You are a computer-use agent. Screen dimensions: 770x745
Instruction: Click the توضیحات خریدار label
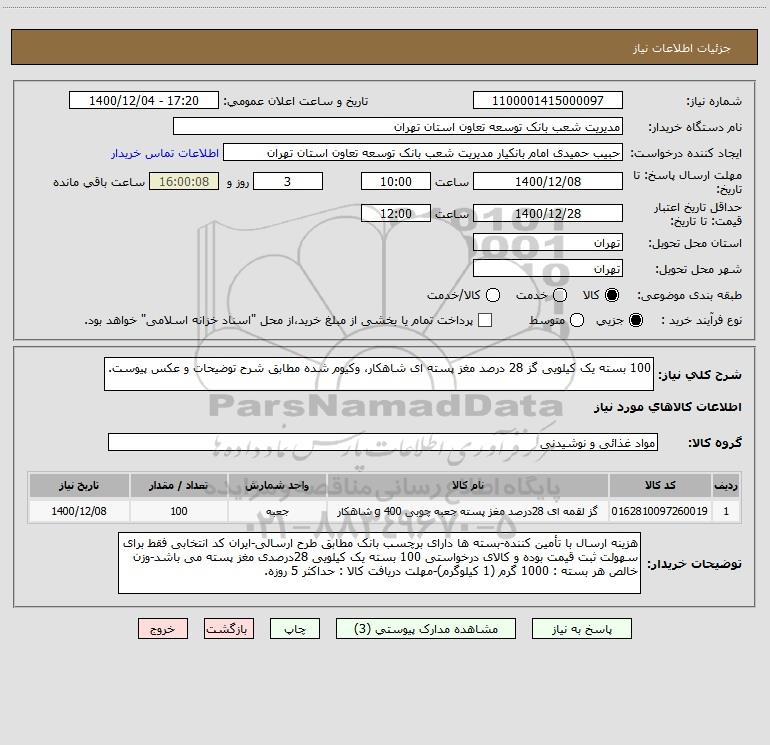[694, 564]
